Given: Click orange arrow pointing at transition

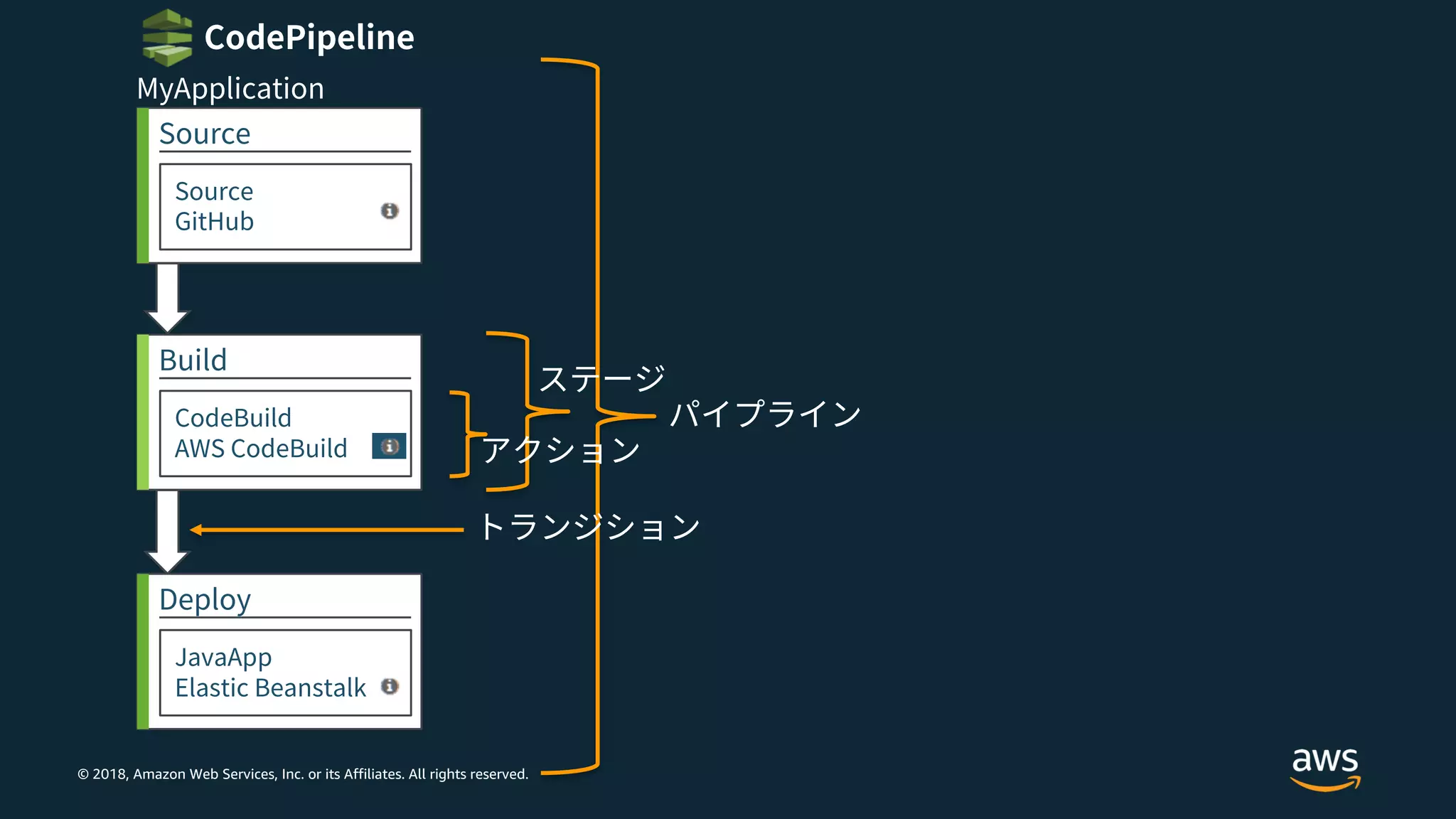Looking at the screenshot, I should click(327, 530).
